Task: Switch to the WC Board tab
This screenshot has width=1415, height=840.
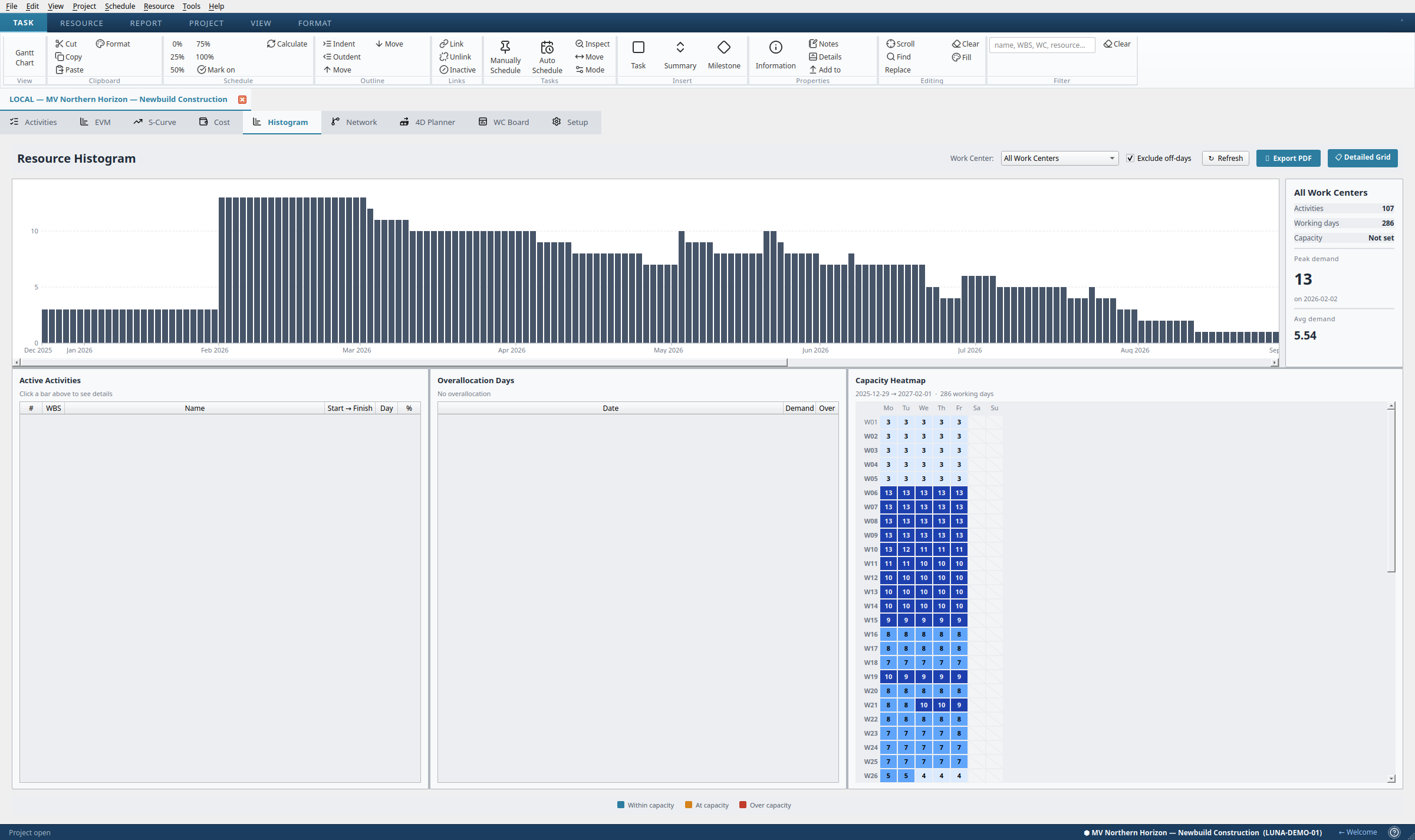Action: tap(504, 122)
